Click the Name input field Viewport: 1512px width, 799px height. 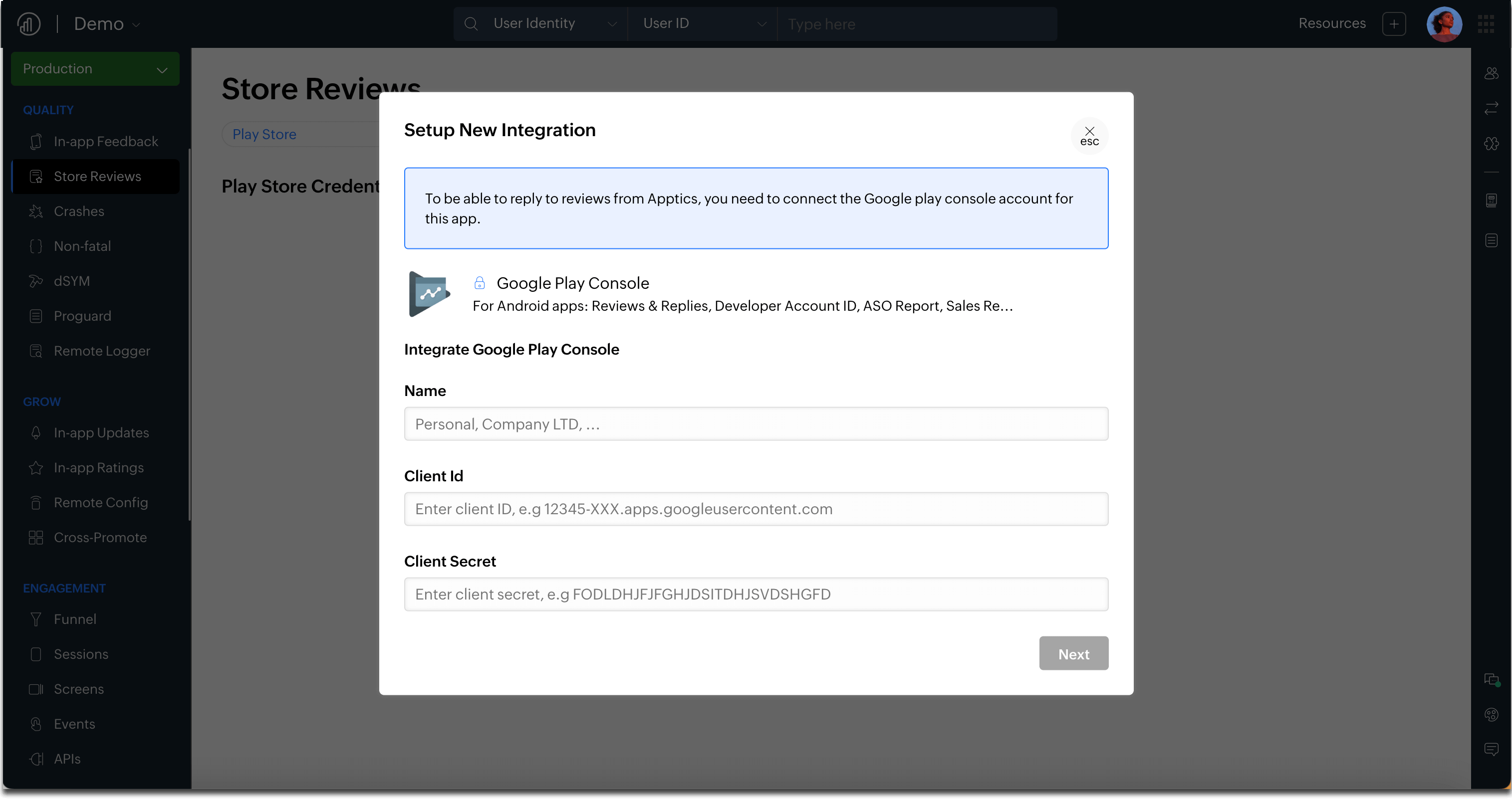(756, 424)
